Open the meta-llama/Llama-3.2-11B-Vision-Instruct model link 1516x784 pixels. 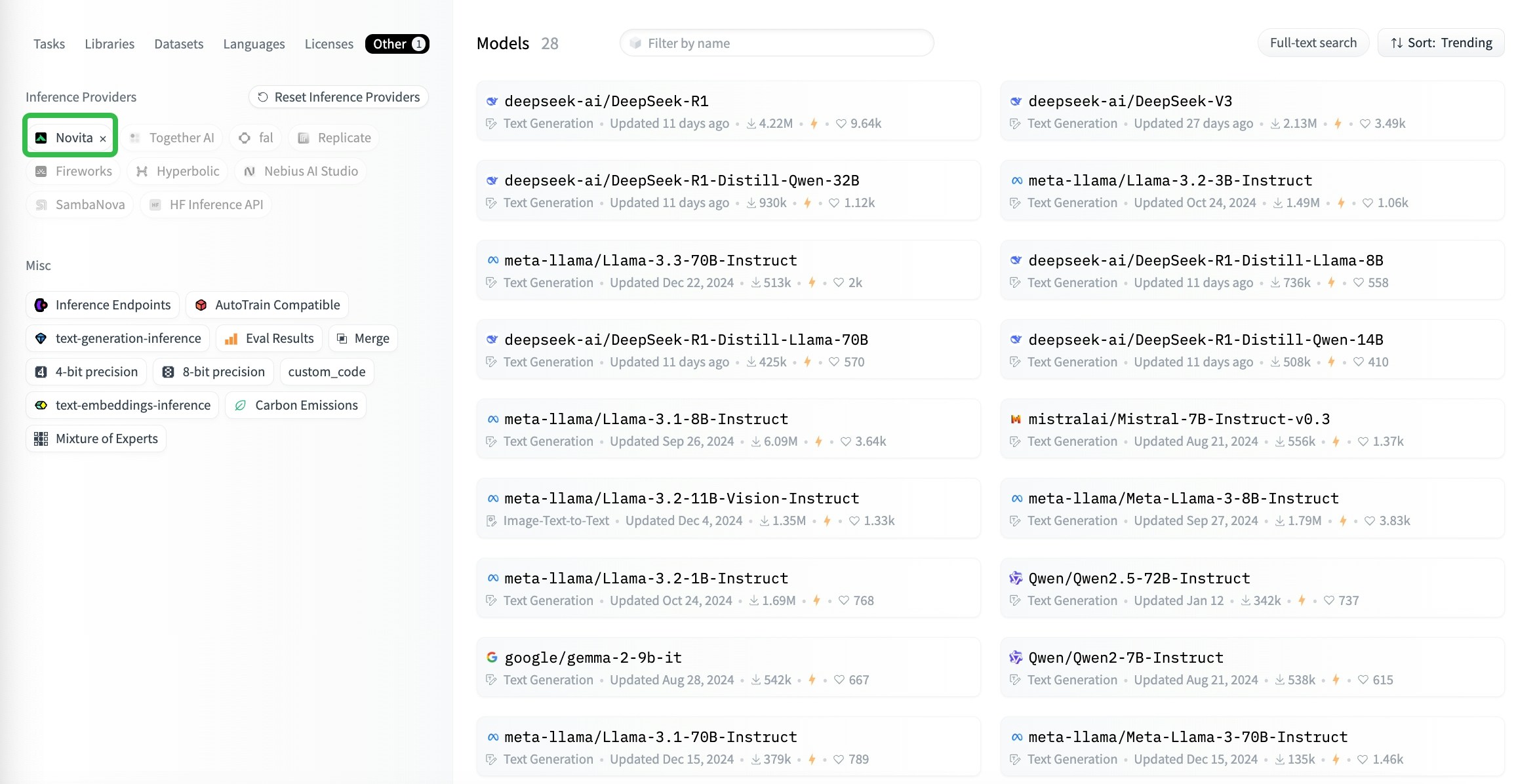point(681,498)
